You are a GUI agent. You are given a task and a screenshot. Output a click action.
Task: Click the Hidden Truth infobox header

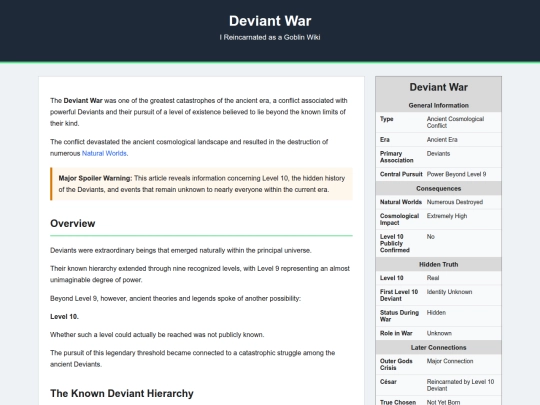pyautogui.click(x=438, y=264)
